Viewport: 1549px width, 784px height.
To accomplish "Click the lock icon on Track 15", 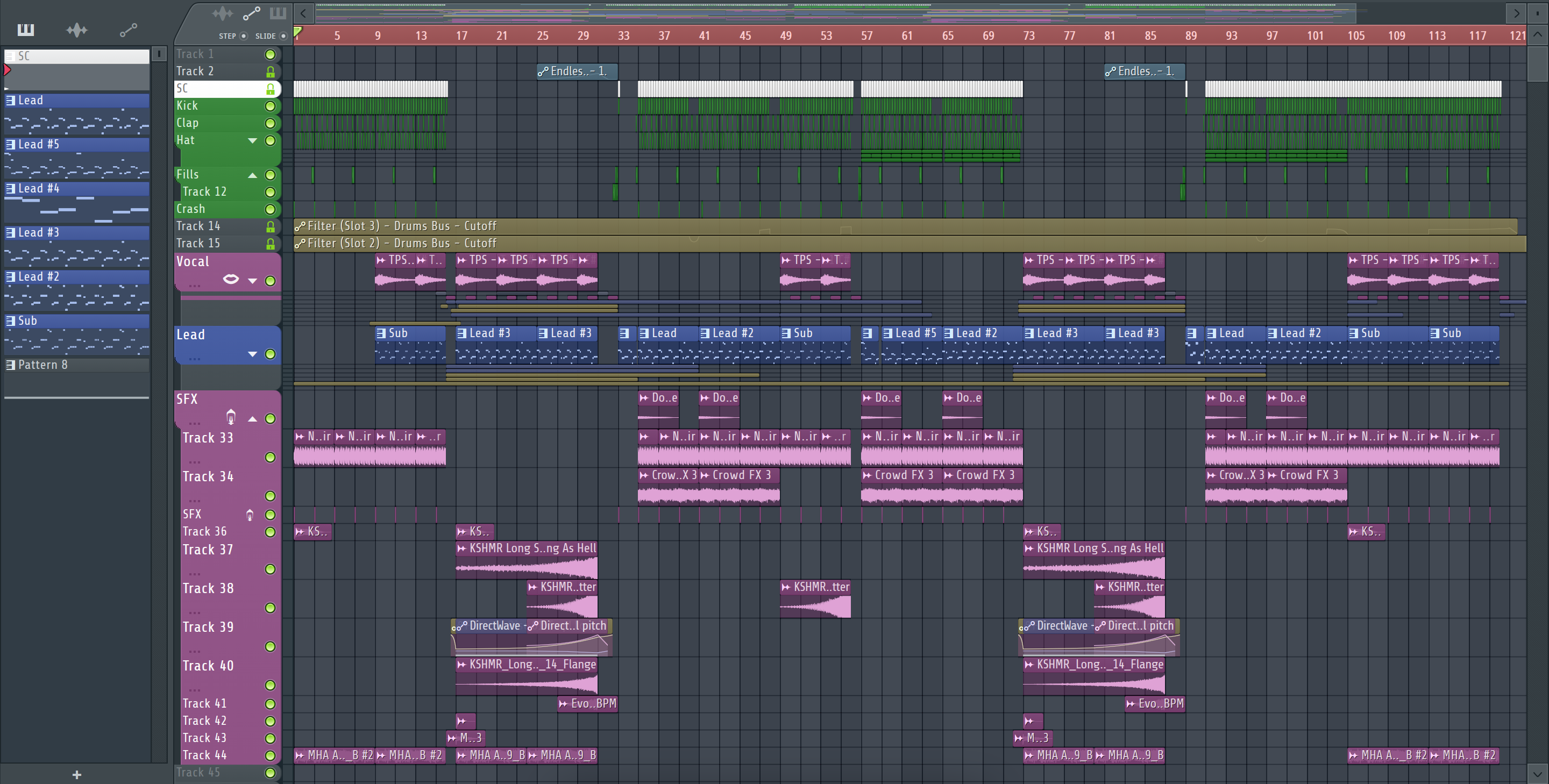I will (x=271, y=244).
